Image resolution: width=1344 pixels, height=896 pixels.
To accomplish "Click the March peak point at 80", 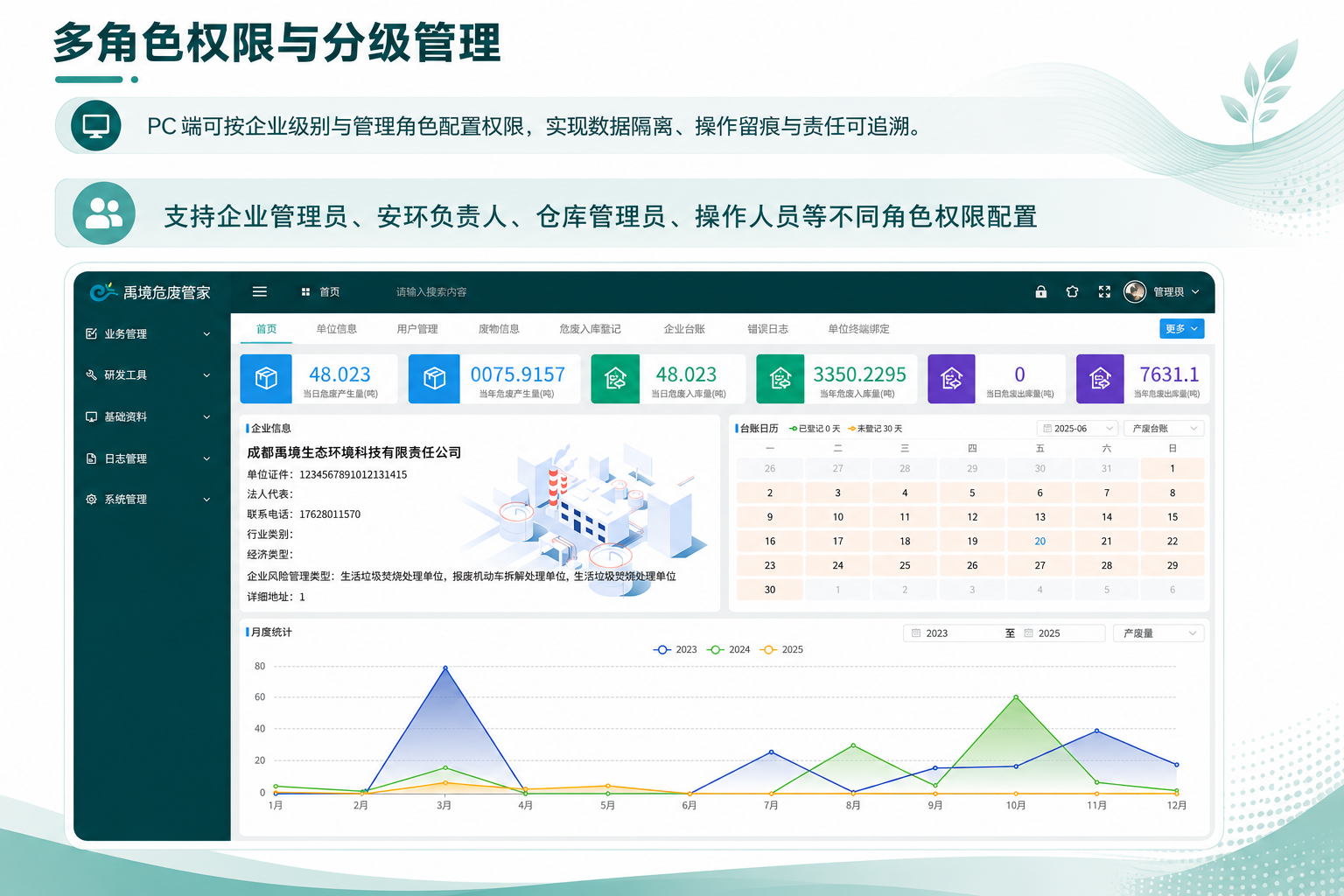I will [x=445, y=668].
